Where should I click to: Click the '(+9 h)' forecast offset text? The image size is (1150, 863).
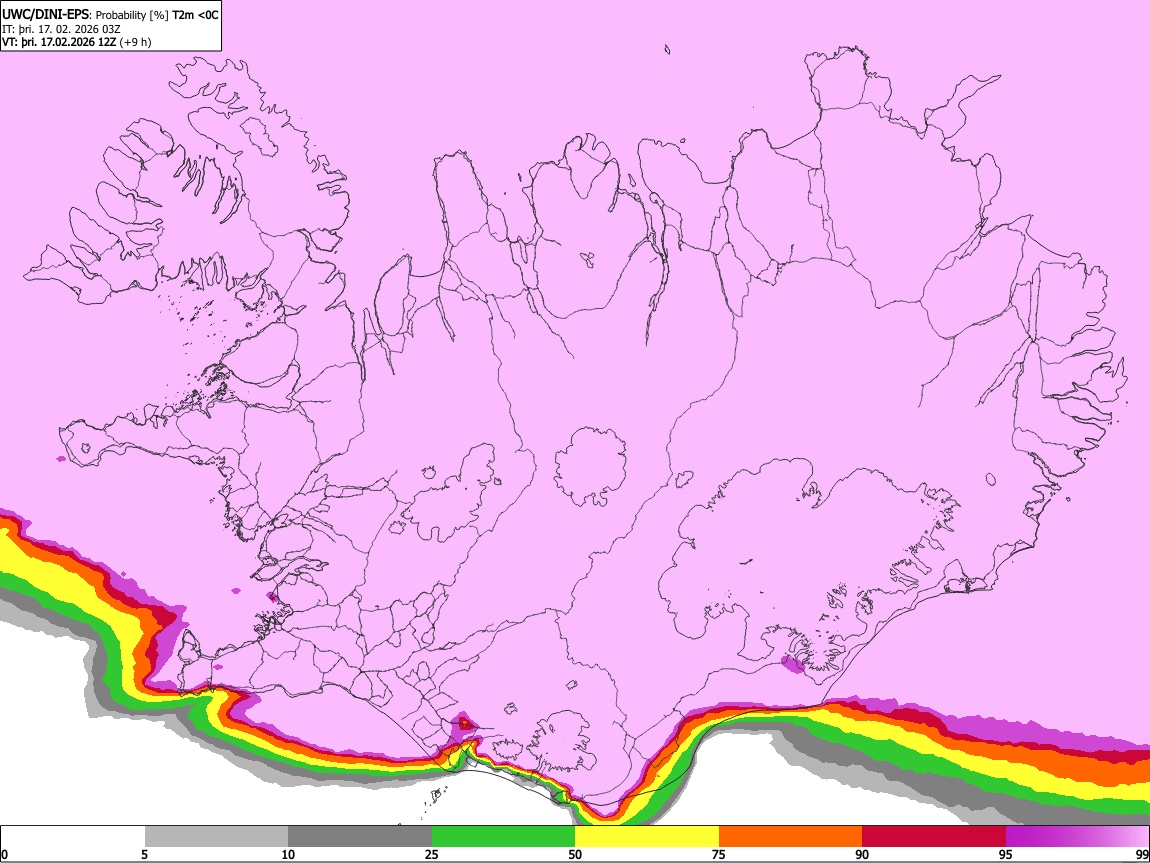(x=136, y=42)
